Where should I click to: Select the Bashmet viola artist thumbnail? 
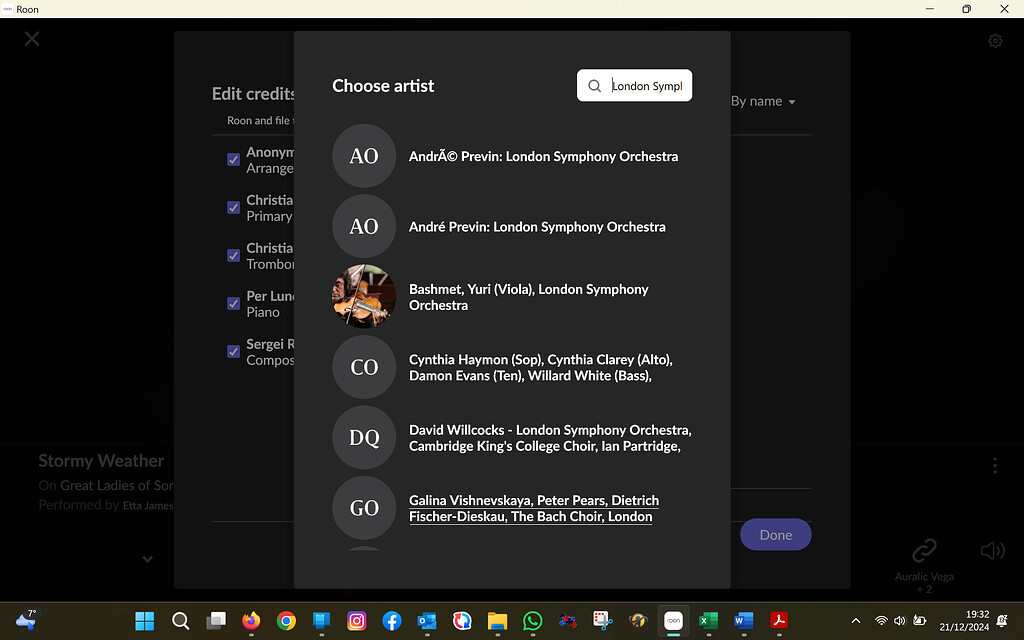point(363,296)
